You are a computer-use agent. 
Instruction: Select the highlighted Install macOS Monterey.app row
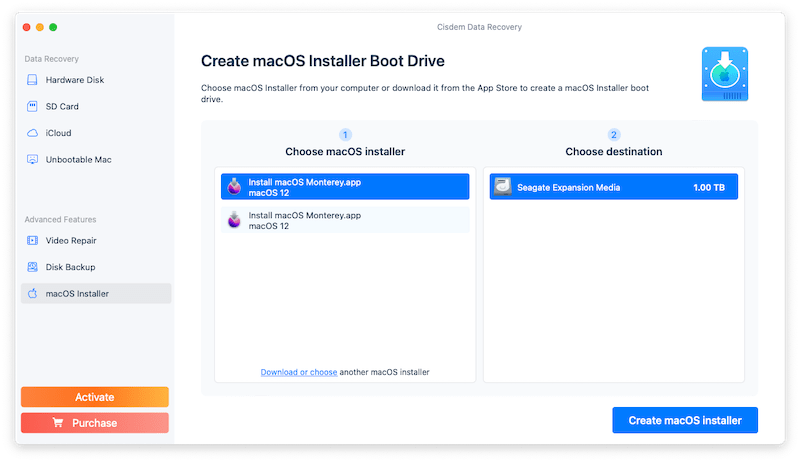click(345, 187)
